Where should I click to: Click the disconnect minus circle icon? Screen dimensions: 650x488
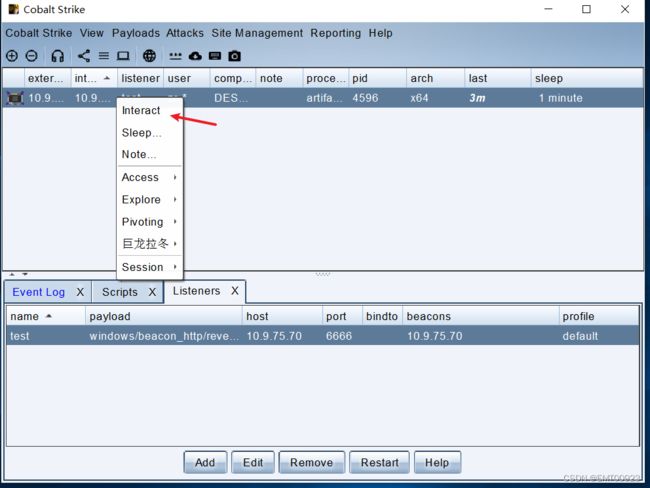pyautogui.click(x=32, y=56)
